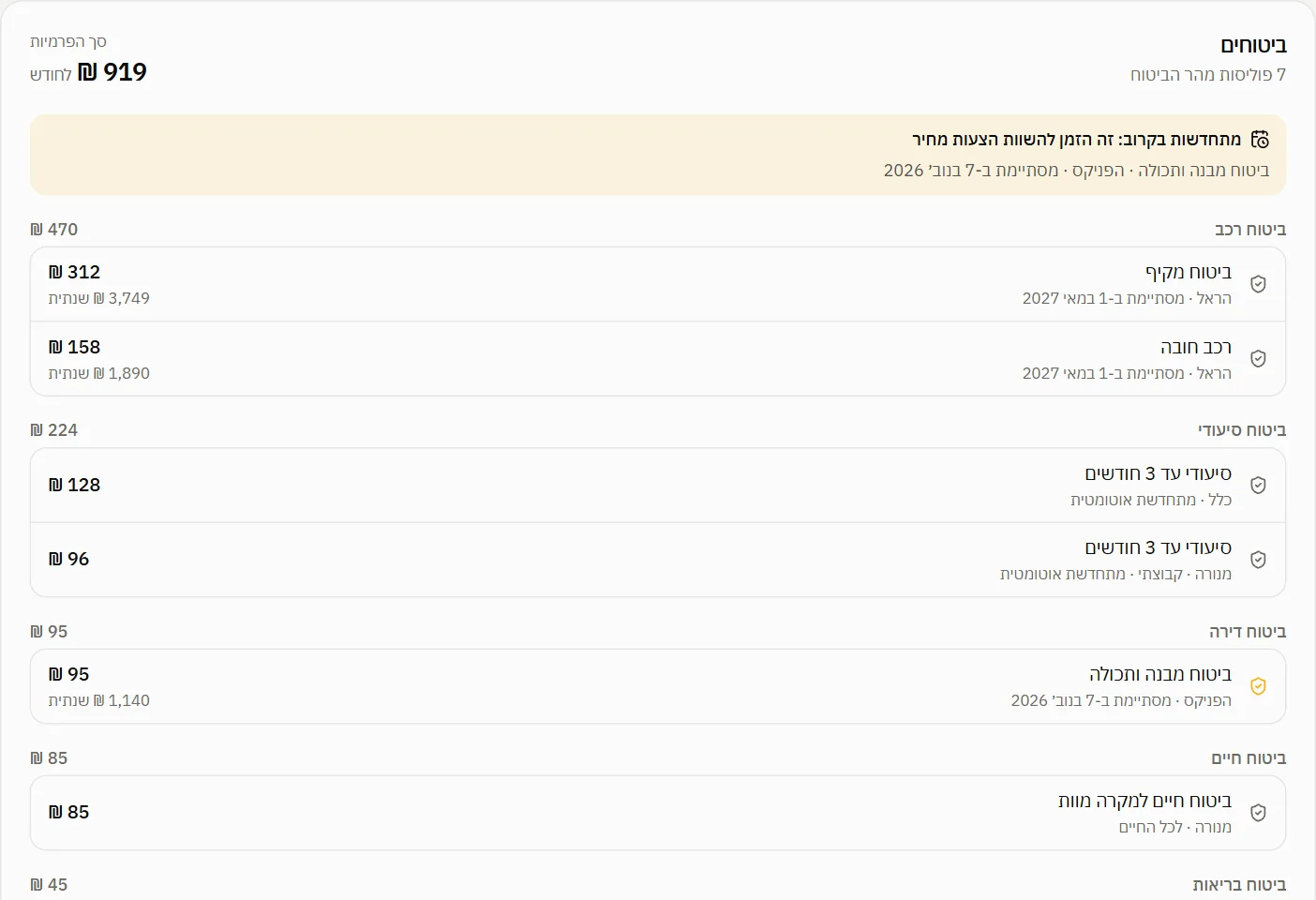This screenshot has height=900, width=1316.
Task: Click the 45 ₪ section total
Action: point(49,885)
